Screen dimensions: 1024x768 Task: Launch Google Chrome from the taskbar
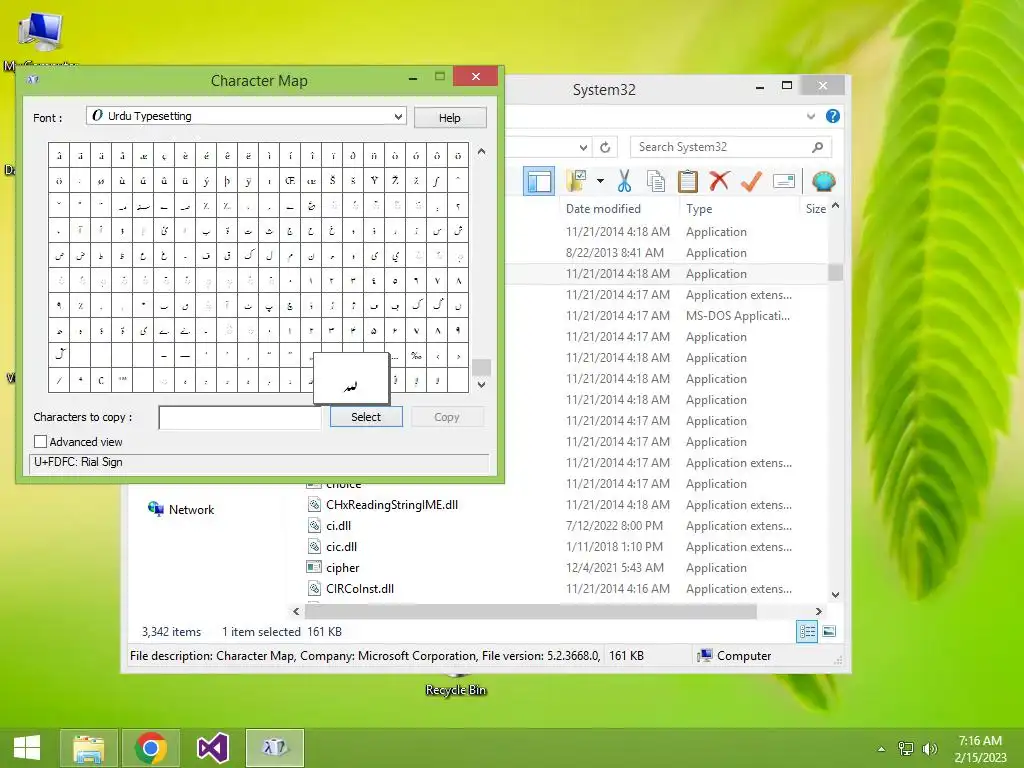click(151, 748)
